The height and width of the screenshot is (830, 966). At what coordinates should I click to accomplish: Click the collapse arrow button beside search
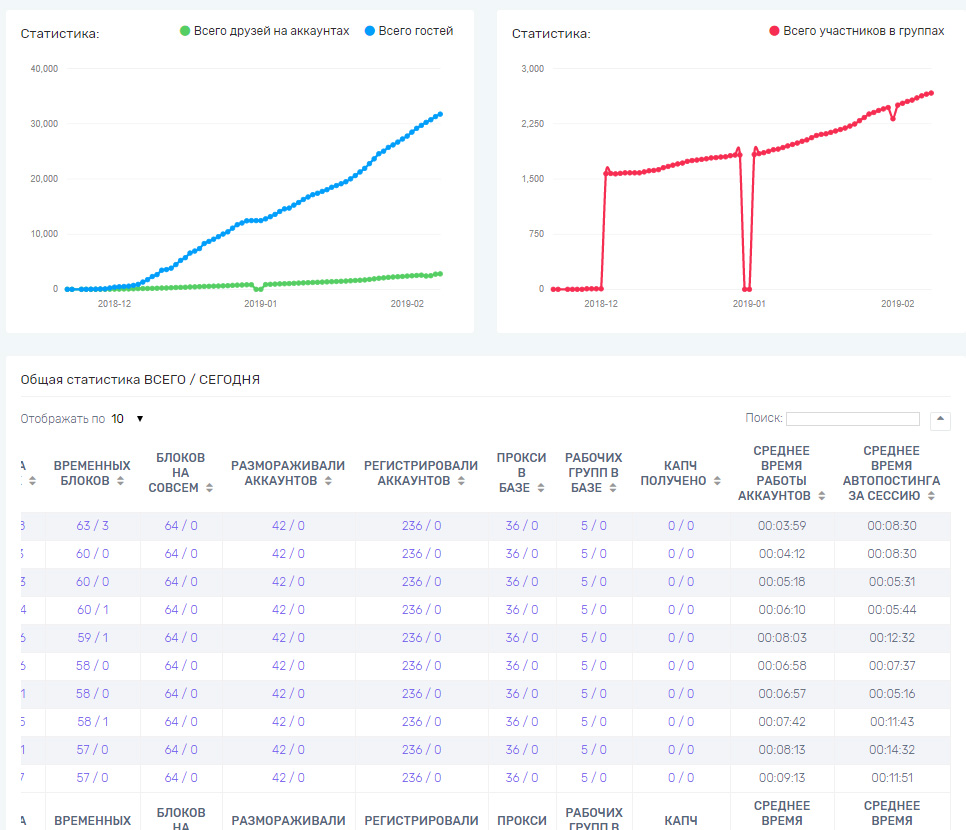[x=940, y=420]
